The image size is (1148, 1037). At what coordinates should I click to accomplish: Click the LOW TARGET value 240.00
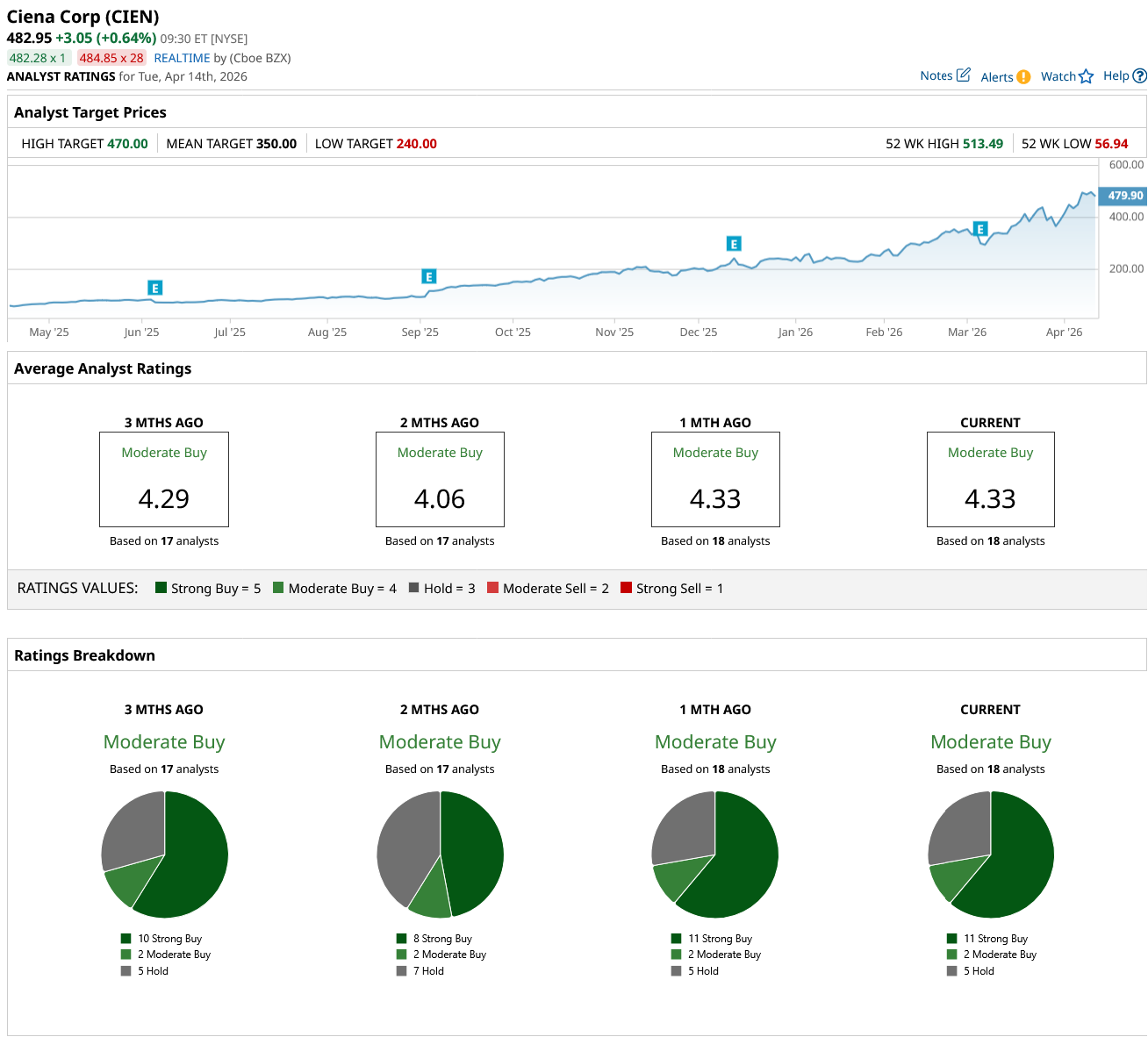coord(417,144)
